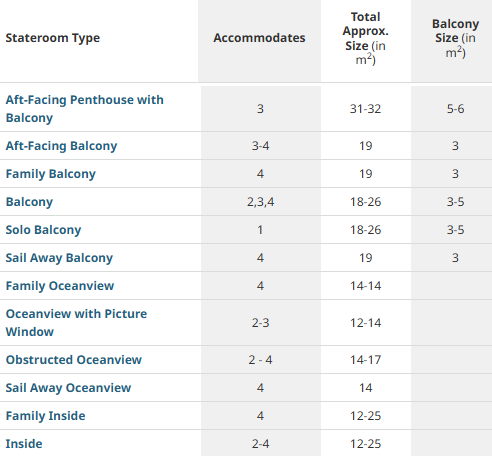The image size is (492, 456).
Task: Click Oceanview with Picture Window link
Action: pyautogui.click(x=76, y=323)
